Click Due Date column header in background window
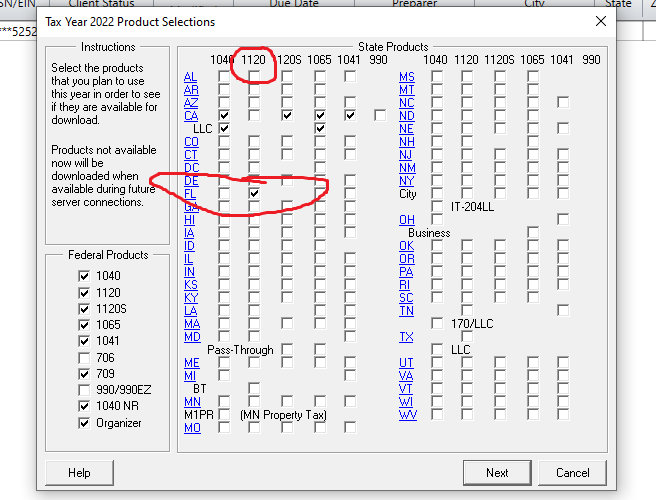The height and width of the screenshot is (500, 656). [294, 3]
